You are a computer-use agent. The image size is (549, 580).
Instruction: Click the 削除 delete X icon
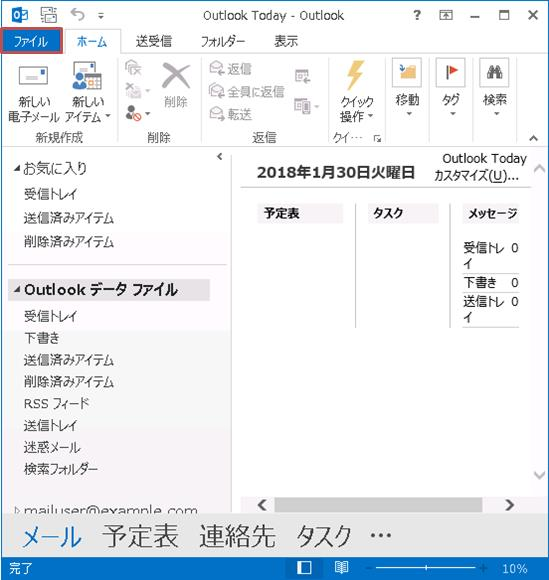(x=176, y=85)
